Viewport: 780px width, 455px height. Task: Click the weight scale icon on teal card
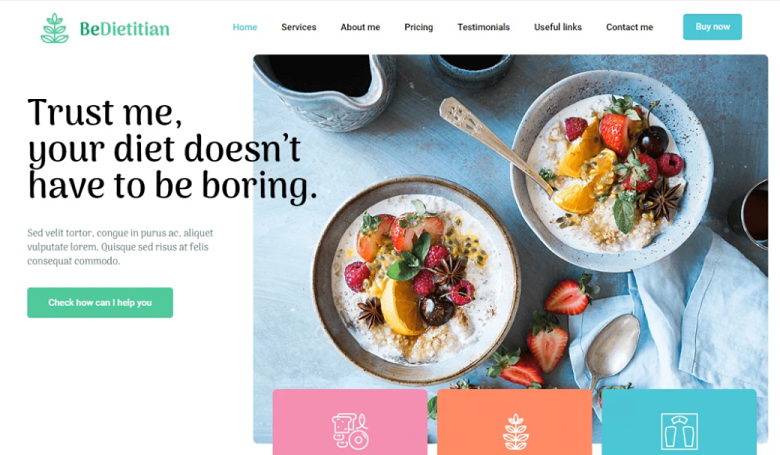(x=680, y=431)
